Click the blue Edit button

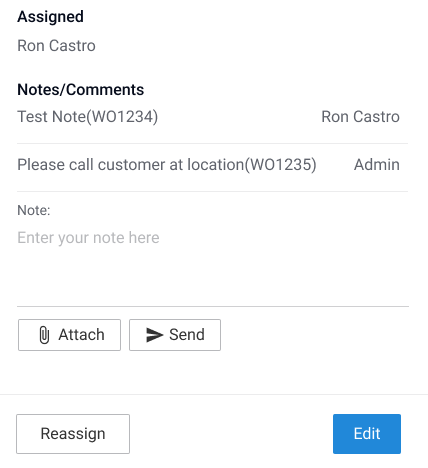(x=367, y=434)
